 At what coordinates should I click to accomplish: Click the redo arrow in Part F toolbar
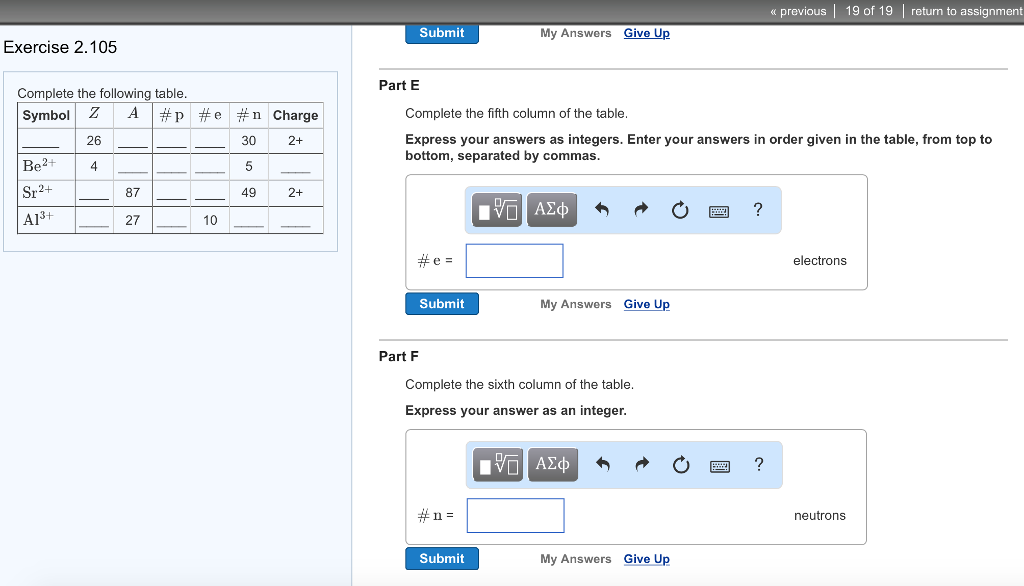click(x=642, y=465)
